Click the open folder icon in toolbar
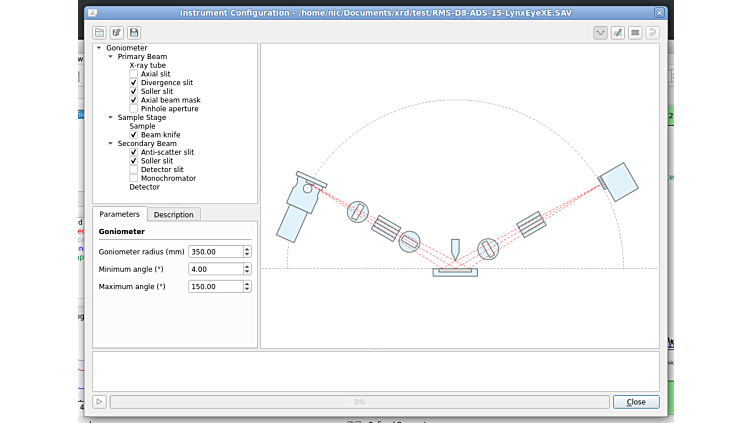The height and width of the screenshot is (423, 752). [99, 33]
